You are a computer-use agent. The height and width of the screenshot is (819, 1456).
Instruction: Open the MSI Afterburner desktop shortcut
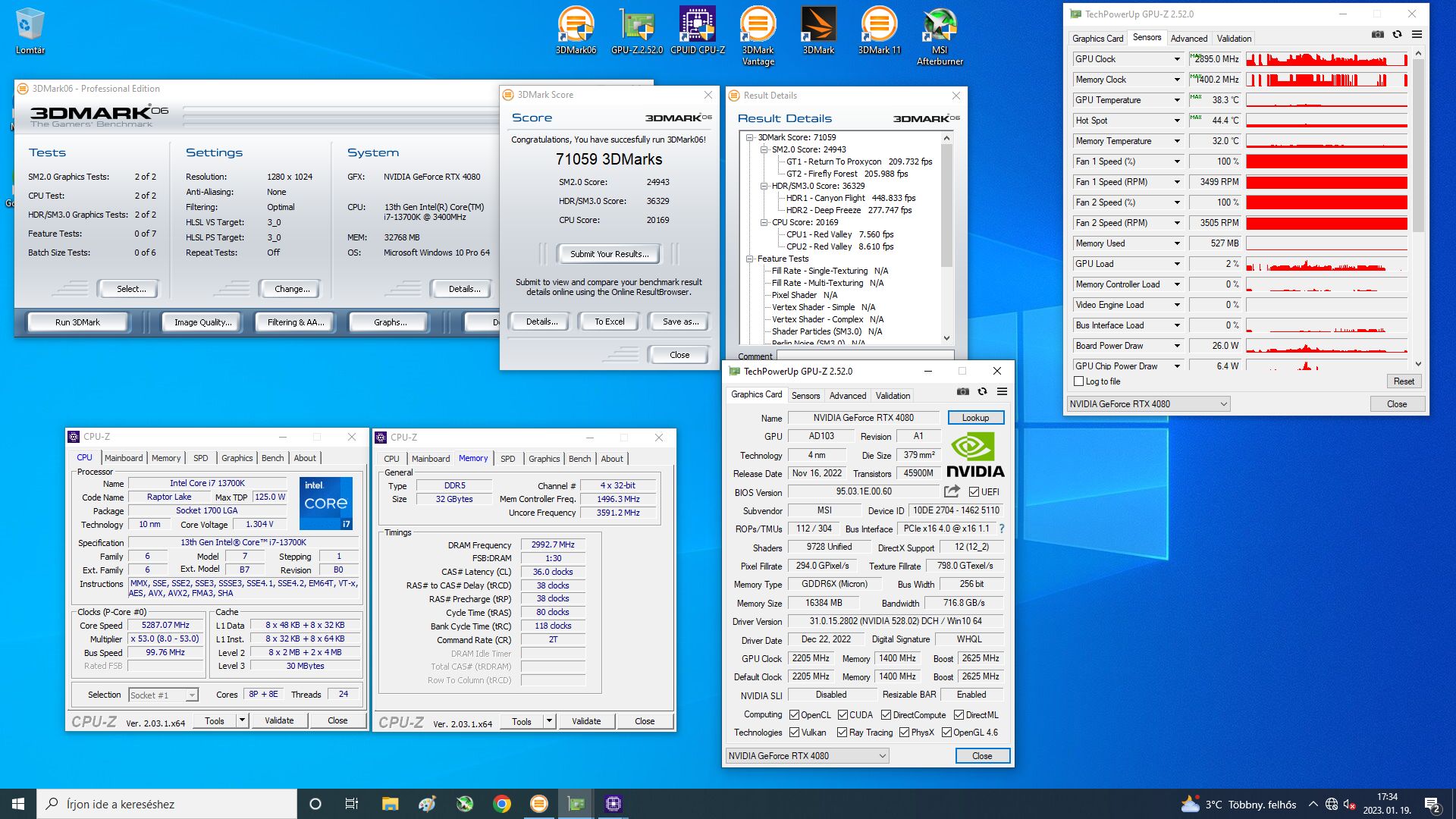point(940,36)
